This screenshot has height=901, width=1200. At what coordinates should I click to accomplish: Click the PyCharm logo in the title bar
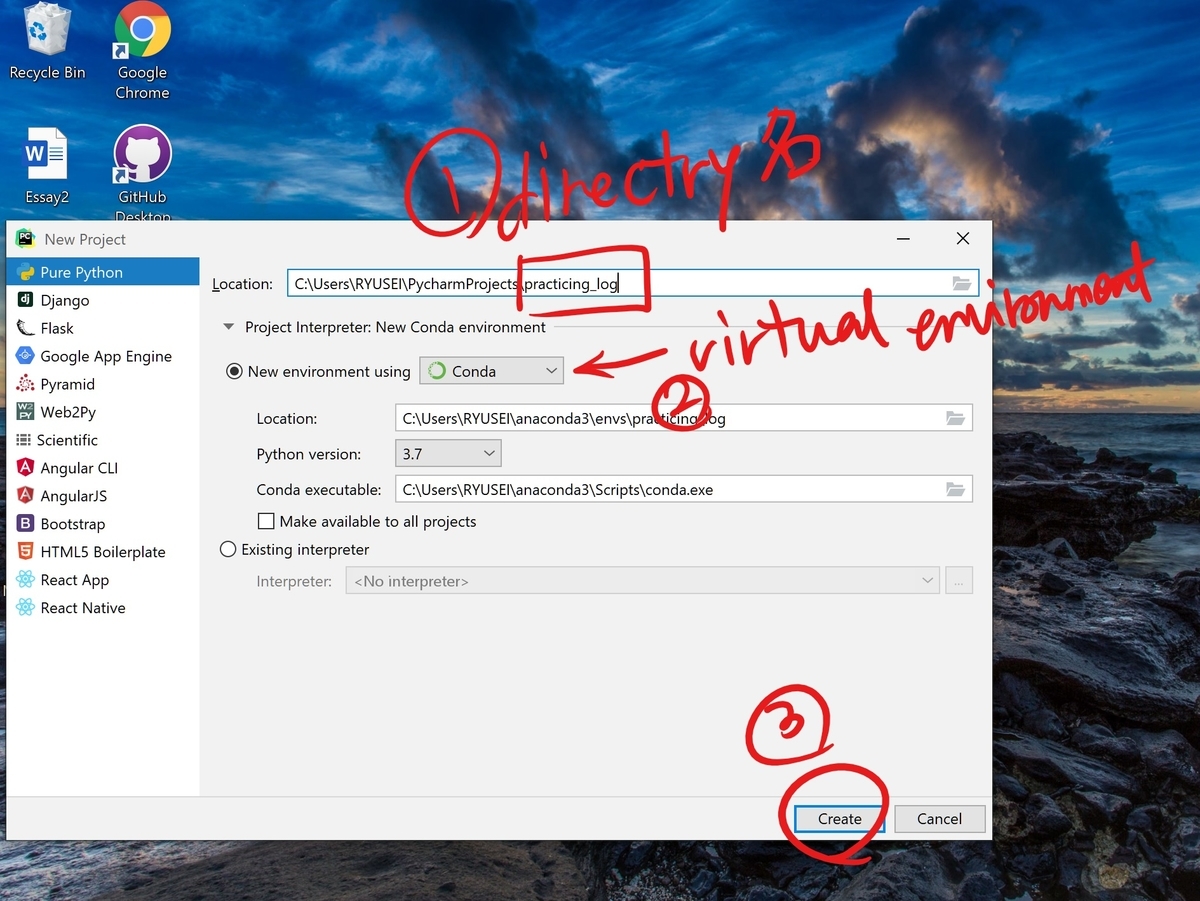coord(26,239)
